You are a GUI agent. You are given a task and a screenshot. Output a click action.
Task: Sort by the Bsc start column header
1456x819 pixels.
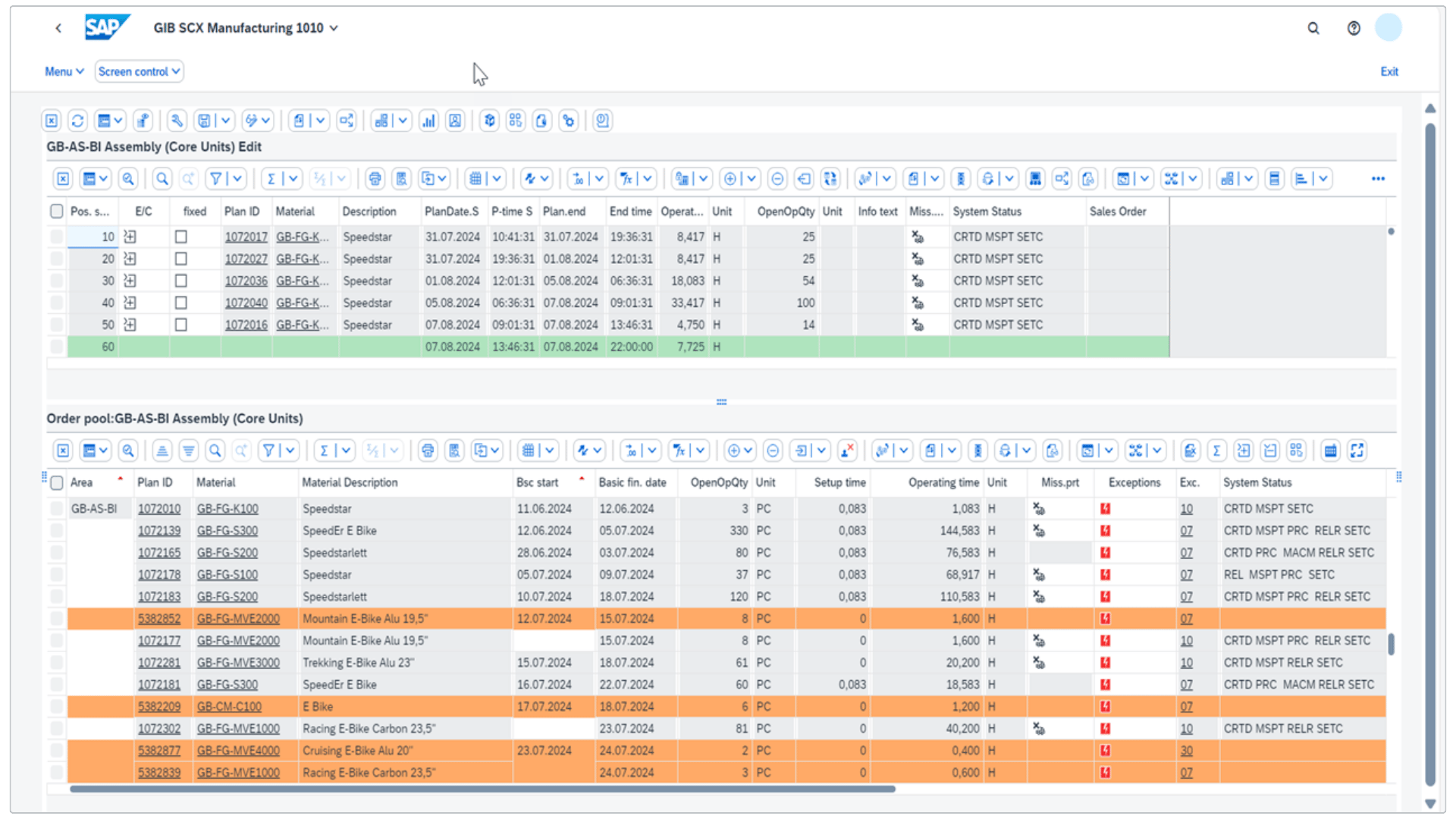538,482
